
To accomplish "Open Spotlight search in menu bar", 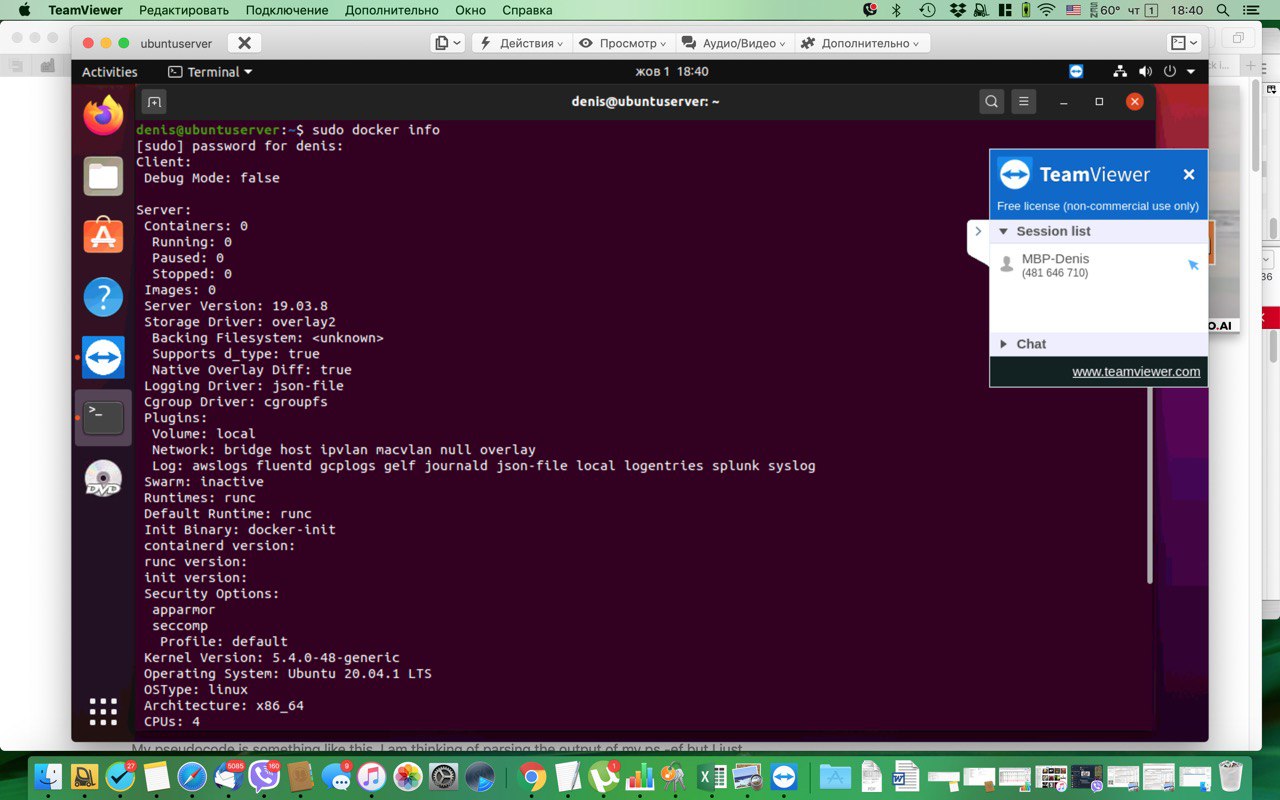I will click(1222, 10).
